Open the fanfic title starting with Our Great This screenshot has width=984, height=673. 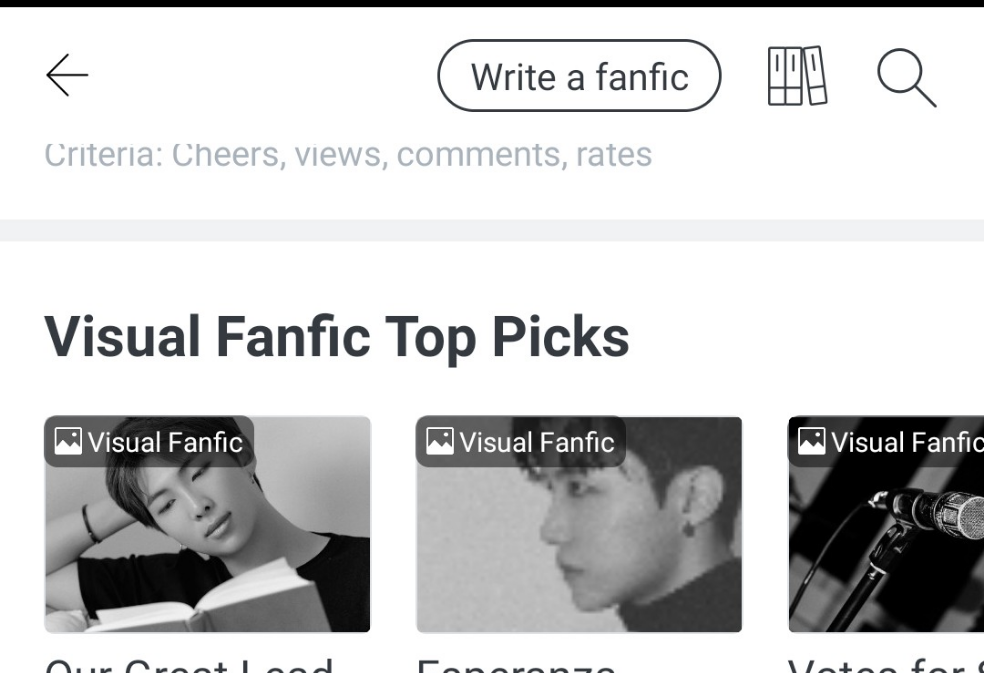190,664
